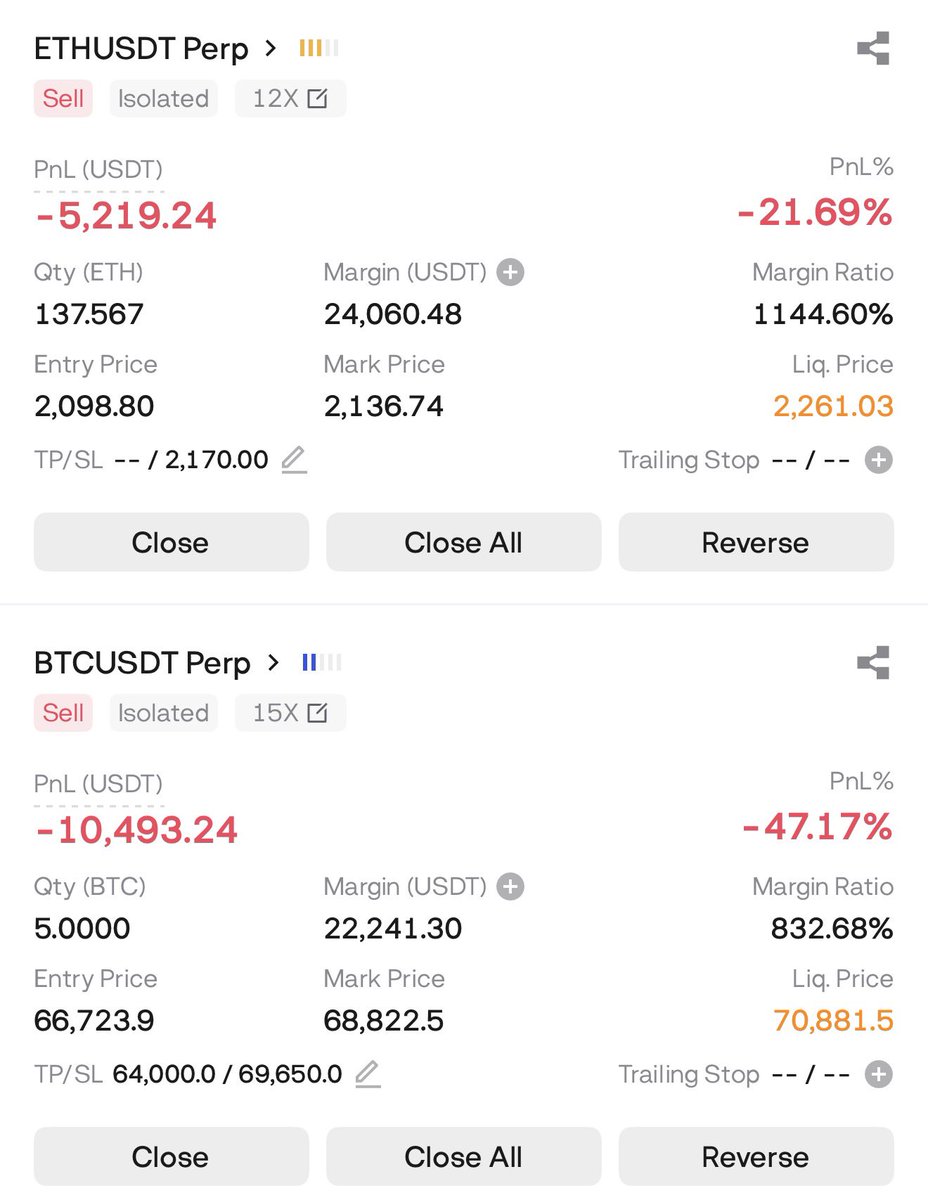928x1200 pixels.
Task: Reverse the ETHUSDT position
Action: 755,543
